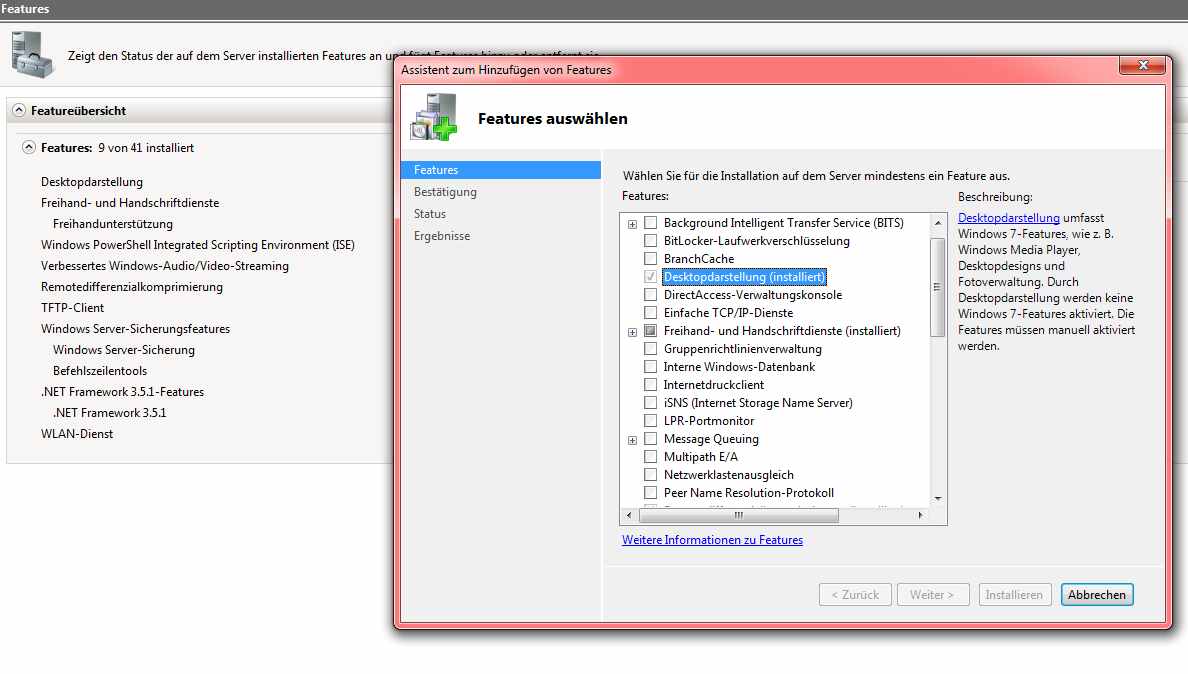Tick Netzwerklastenausgleich checkbox
1188x674 pixels.
coord(650,475)
